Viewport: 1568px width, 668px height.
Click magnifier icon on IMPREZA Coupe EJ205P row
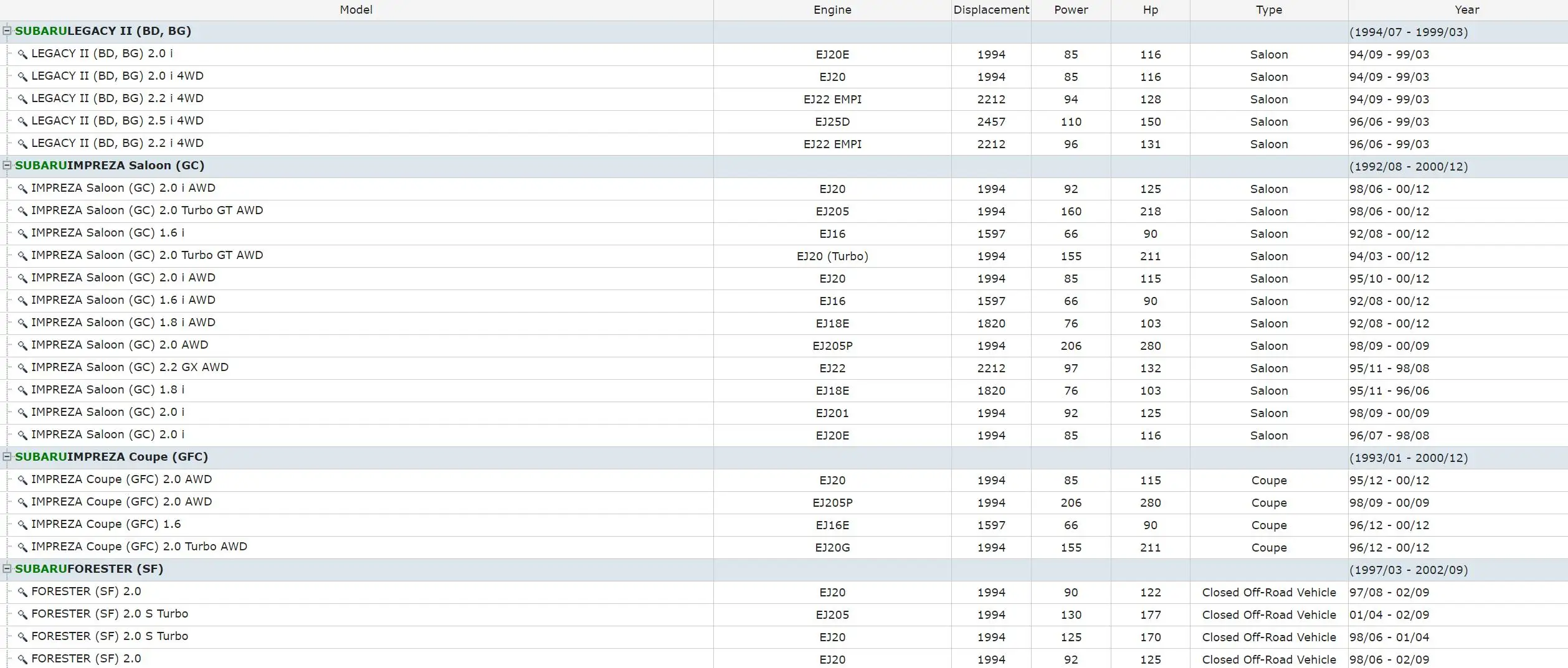(22, 502)
